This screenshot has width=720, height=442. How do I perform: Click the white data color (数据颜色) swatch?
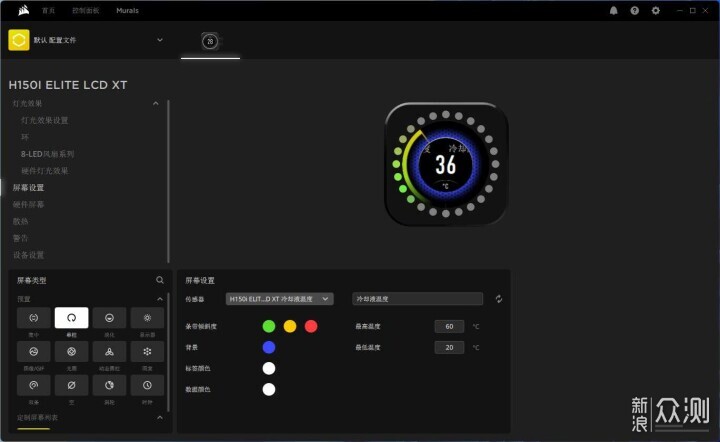click(269, 389)
